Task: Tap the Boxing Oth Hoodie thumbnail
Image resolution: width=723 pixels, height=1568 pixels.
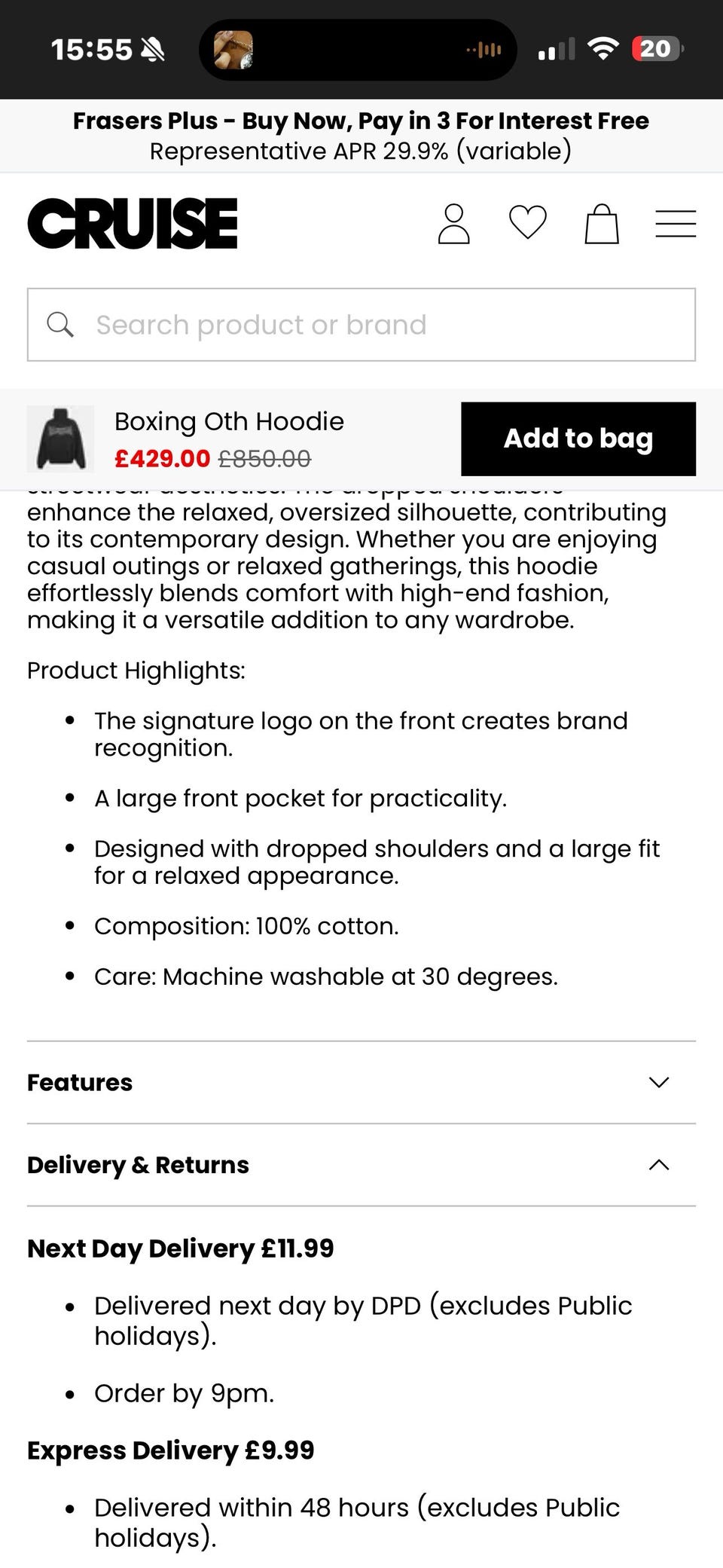Action: coord(61,439)
